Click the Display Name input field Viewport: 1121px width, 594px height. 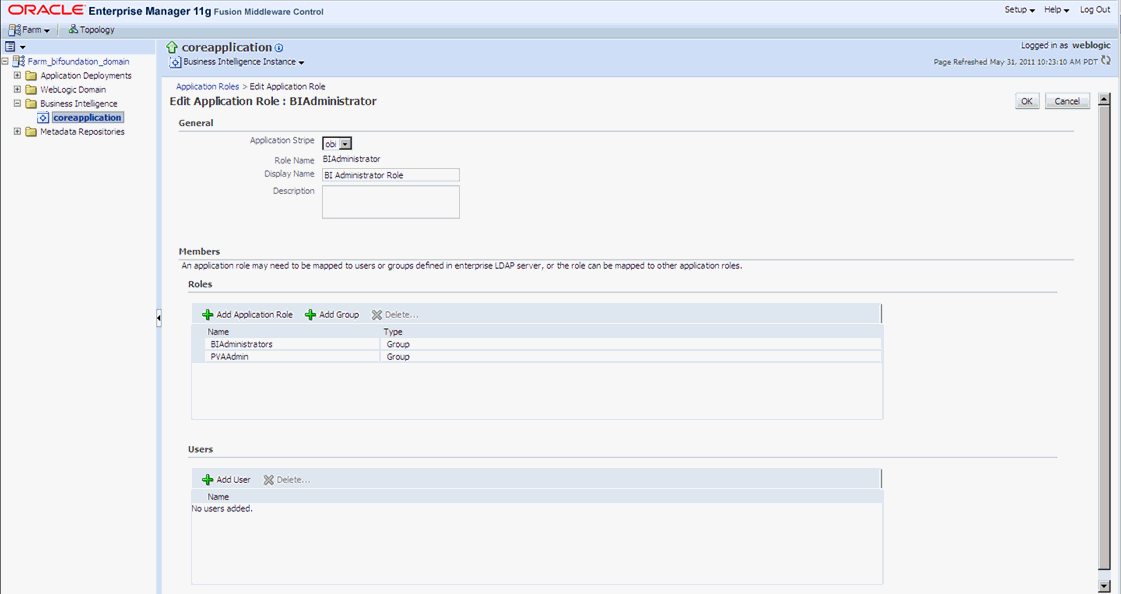390,175
